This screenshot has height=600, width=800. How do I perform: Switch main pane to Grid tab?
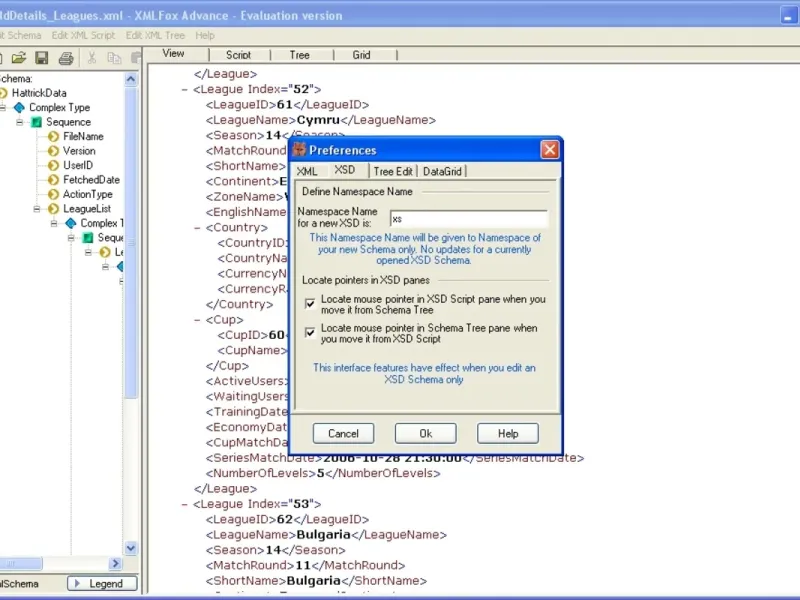tap(361, 55)
